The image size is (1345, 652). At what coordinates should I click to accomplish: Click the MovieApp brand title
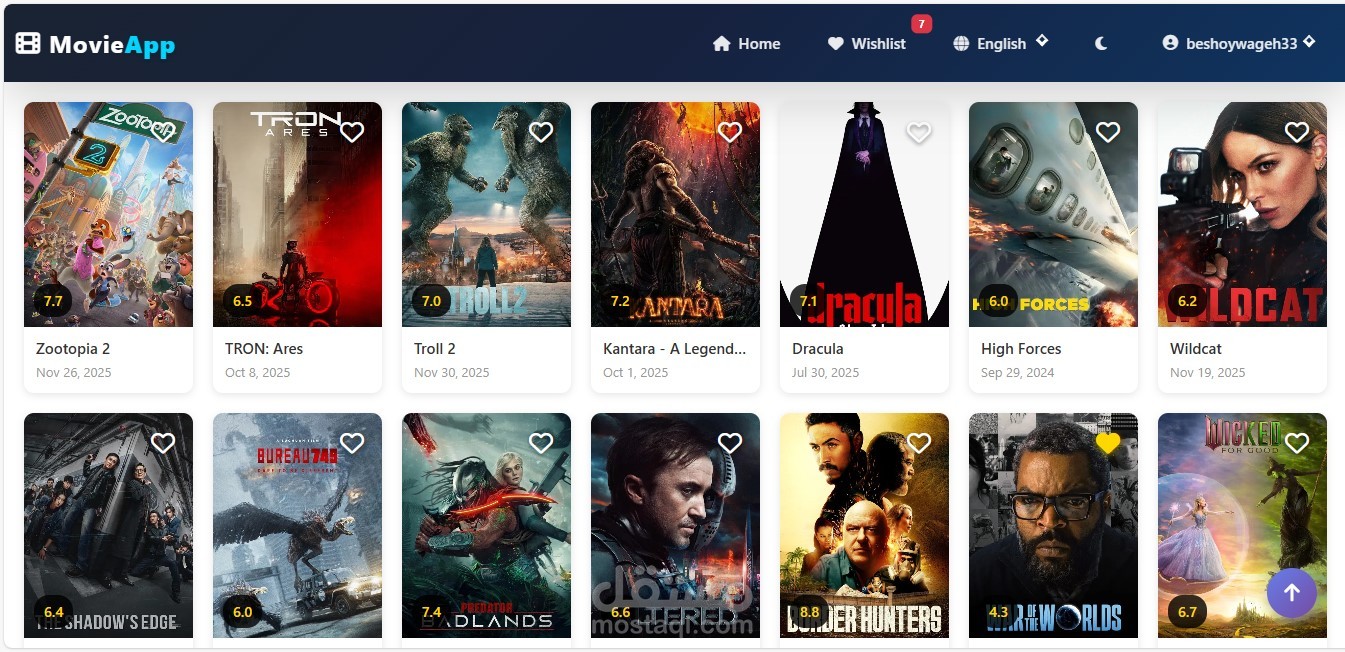click(x=112, y=45)
